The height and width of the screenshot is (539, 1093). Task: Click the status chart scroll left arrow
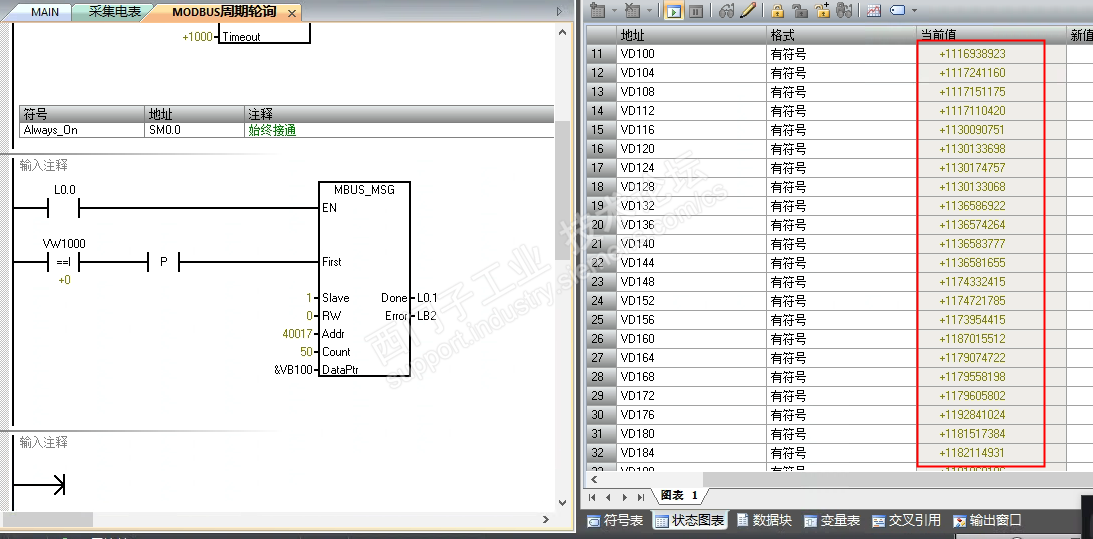point(595,480)
